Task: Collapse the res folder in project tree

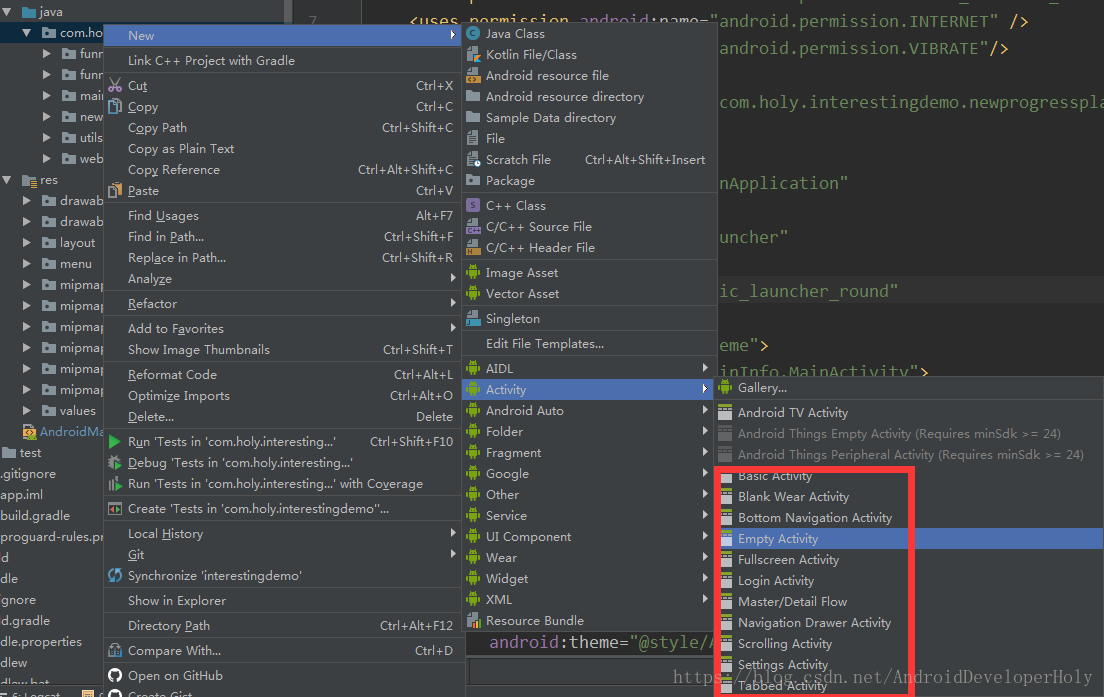Action: [x=7, y=180]
